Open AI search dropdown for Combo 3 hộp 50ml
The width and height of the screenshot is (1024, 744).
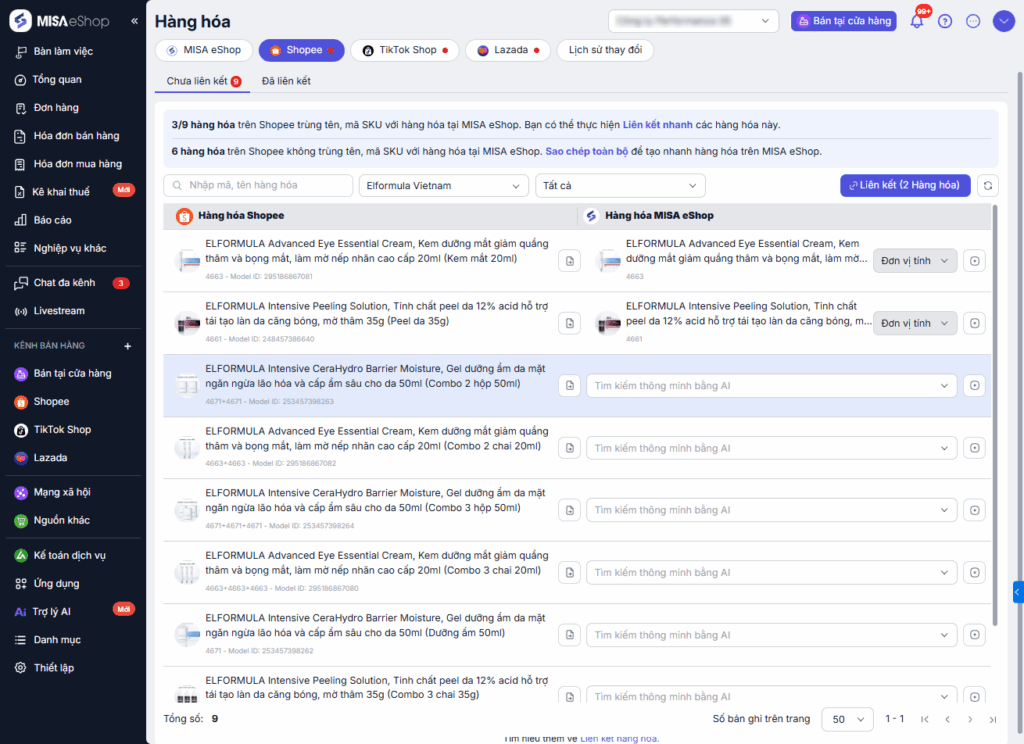click(x=771, y=510)
